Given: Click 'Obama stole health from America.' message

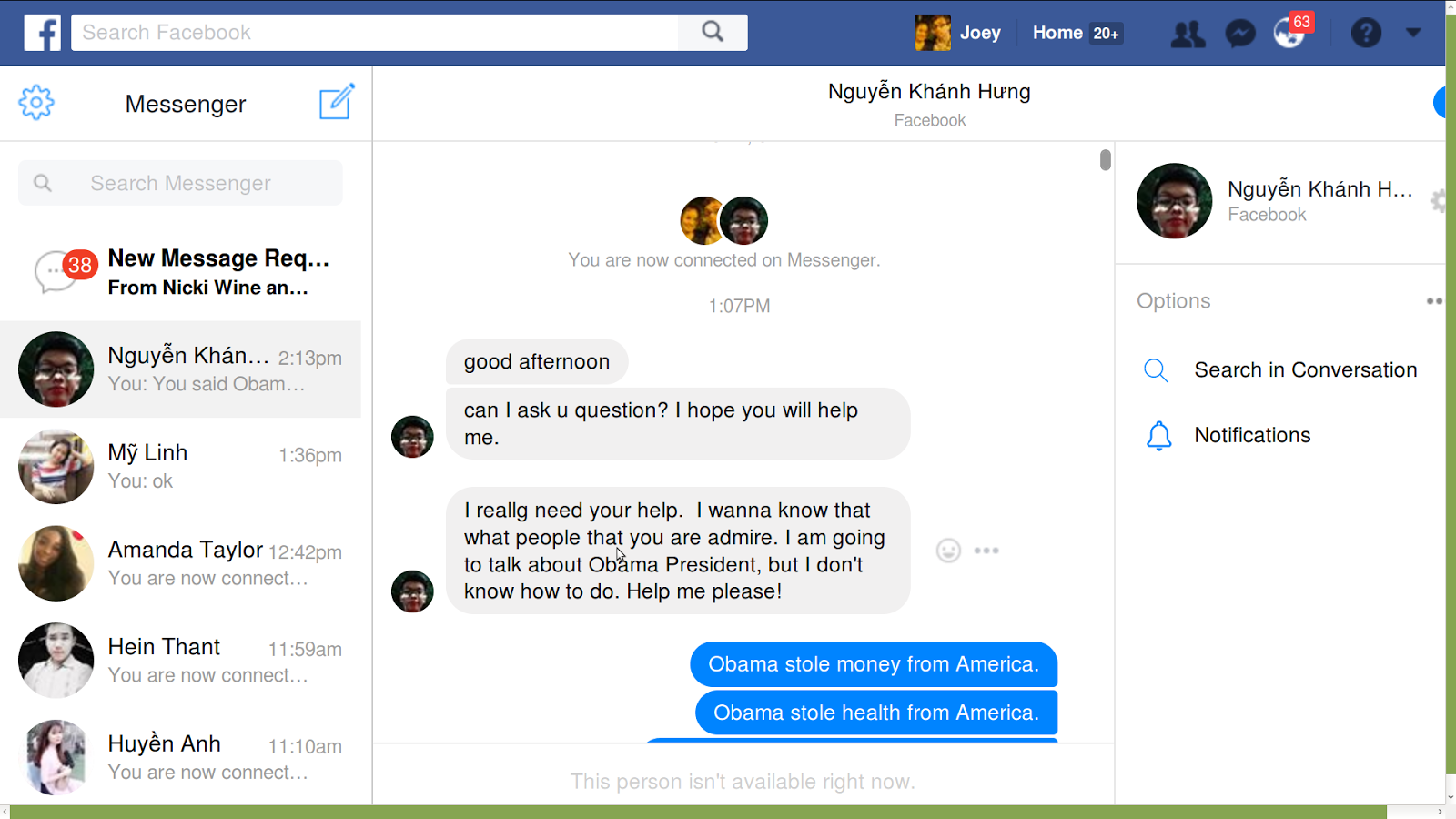Looking at the screenshot, I should (876, 713).
